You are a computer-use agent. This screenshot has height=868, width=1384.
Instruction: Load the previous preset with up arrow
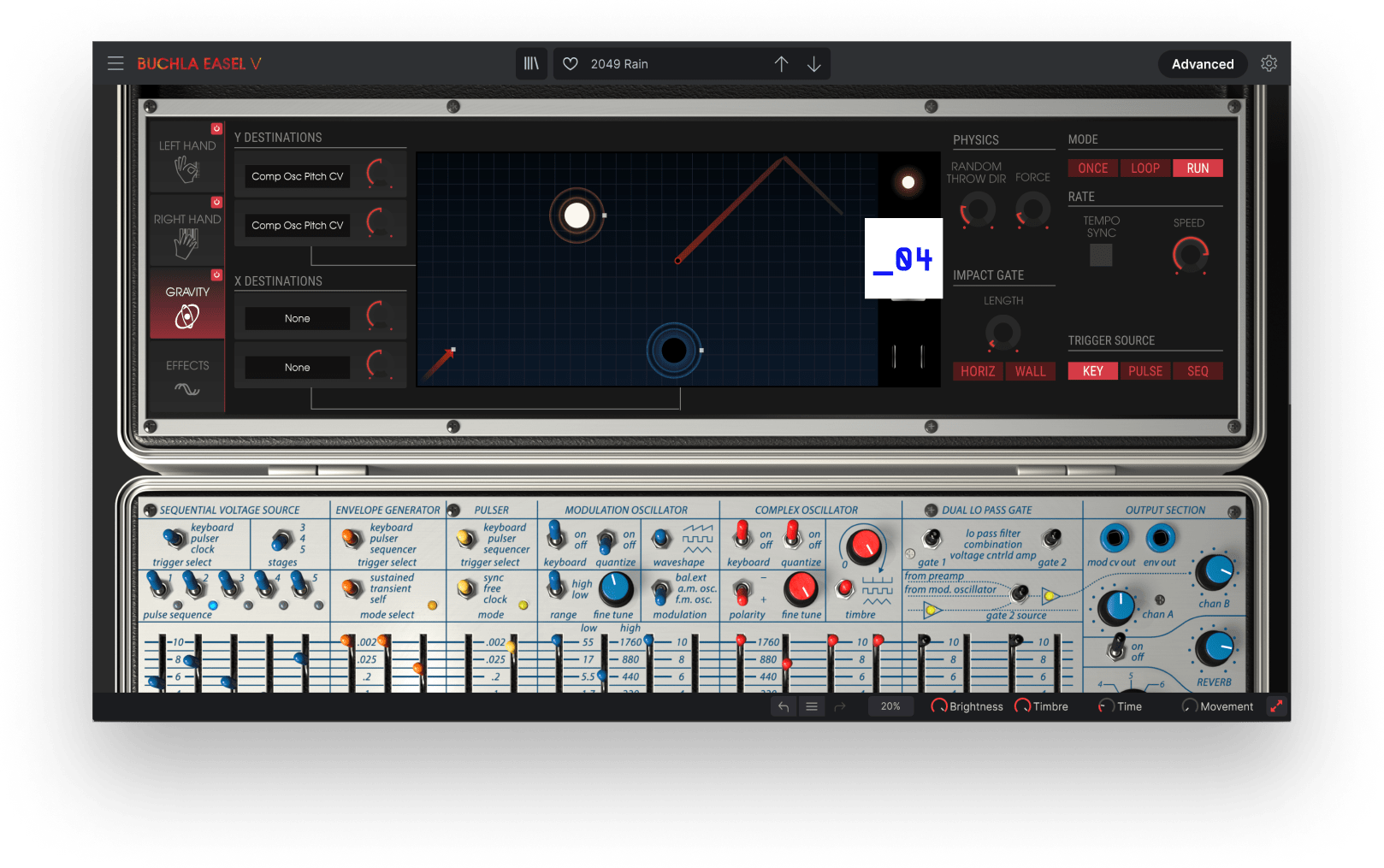pyautogui.click(x=781, y=64)
